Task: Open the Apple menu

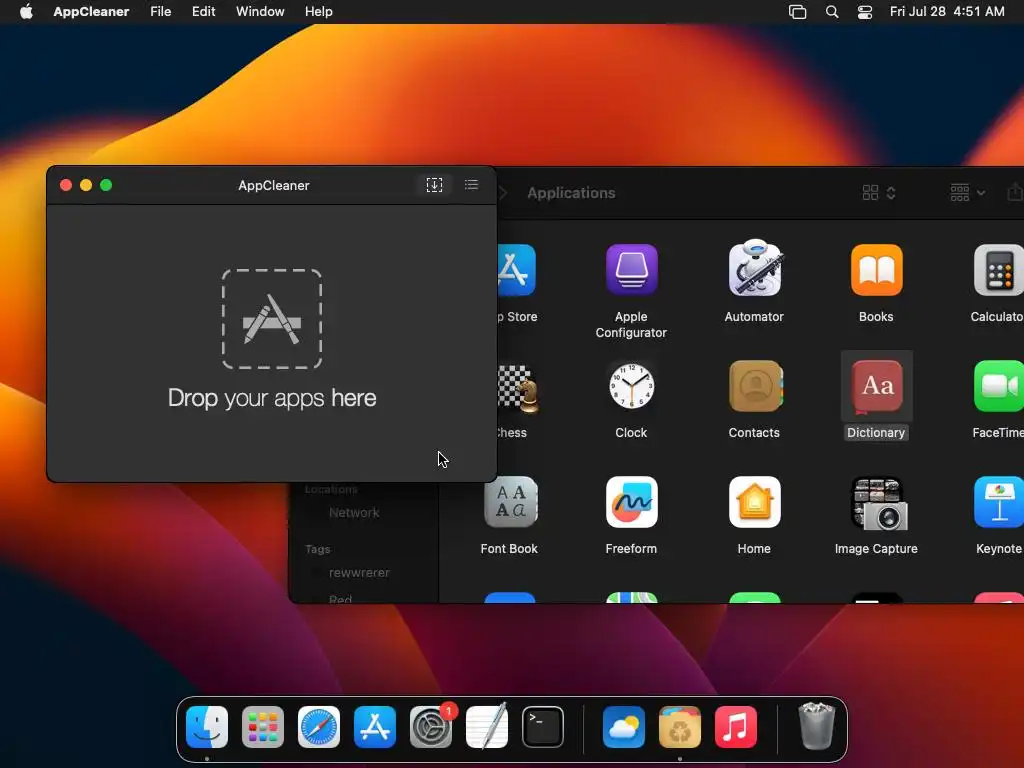Action: 26,11
